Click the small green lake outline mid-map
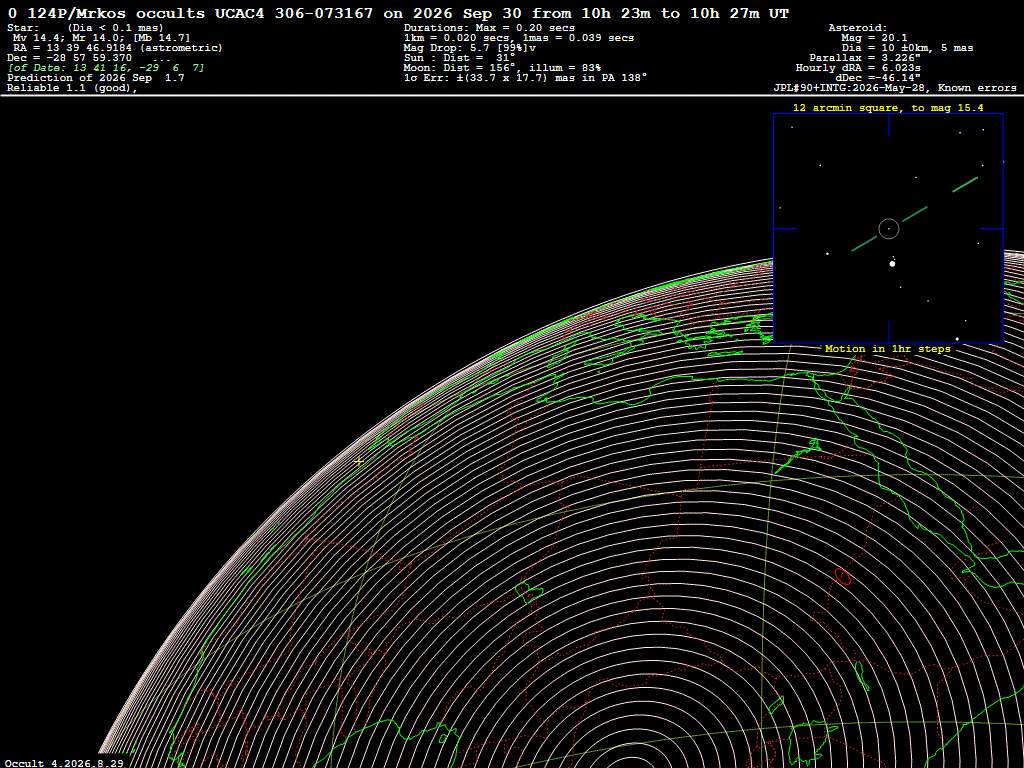The height and width of the screenshot is (768, 1024). pos(529,592)
